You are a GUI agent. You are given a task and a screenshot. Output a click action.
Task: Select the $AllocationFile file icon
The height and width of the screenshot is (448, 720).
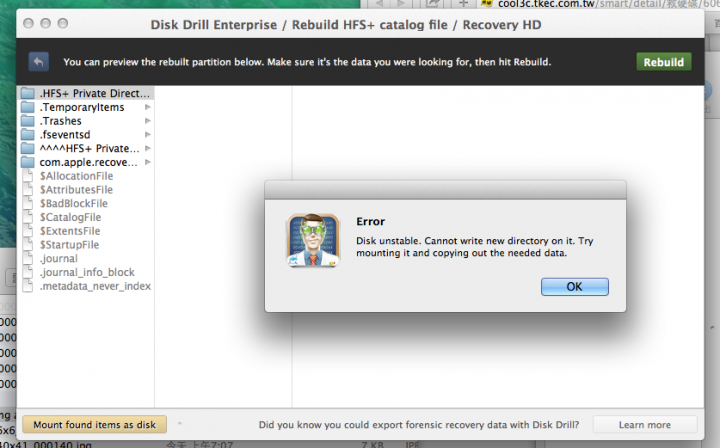(x=28, y=176)
